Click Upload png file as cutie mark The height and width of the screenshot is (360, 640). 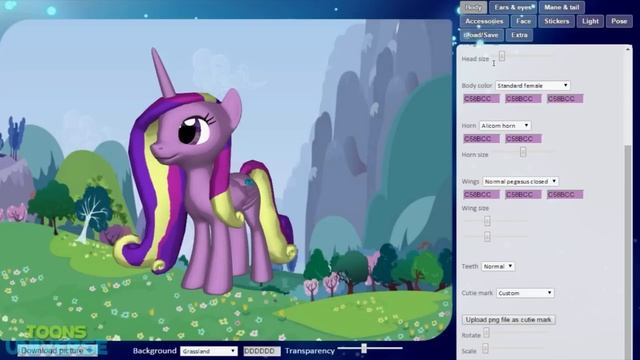tap(509, 320)
